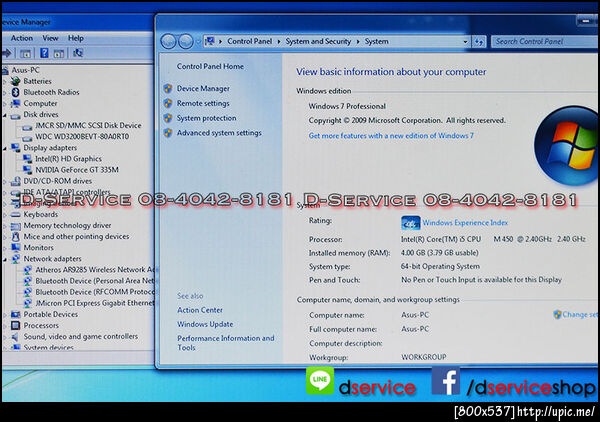
Task: Open Action Center link
Action: 200,310
